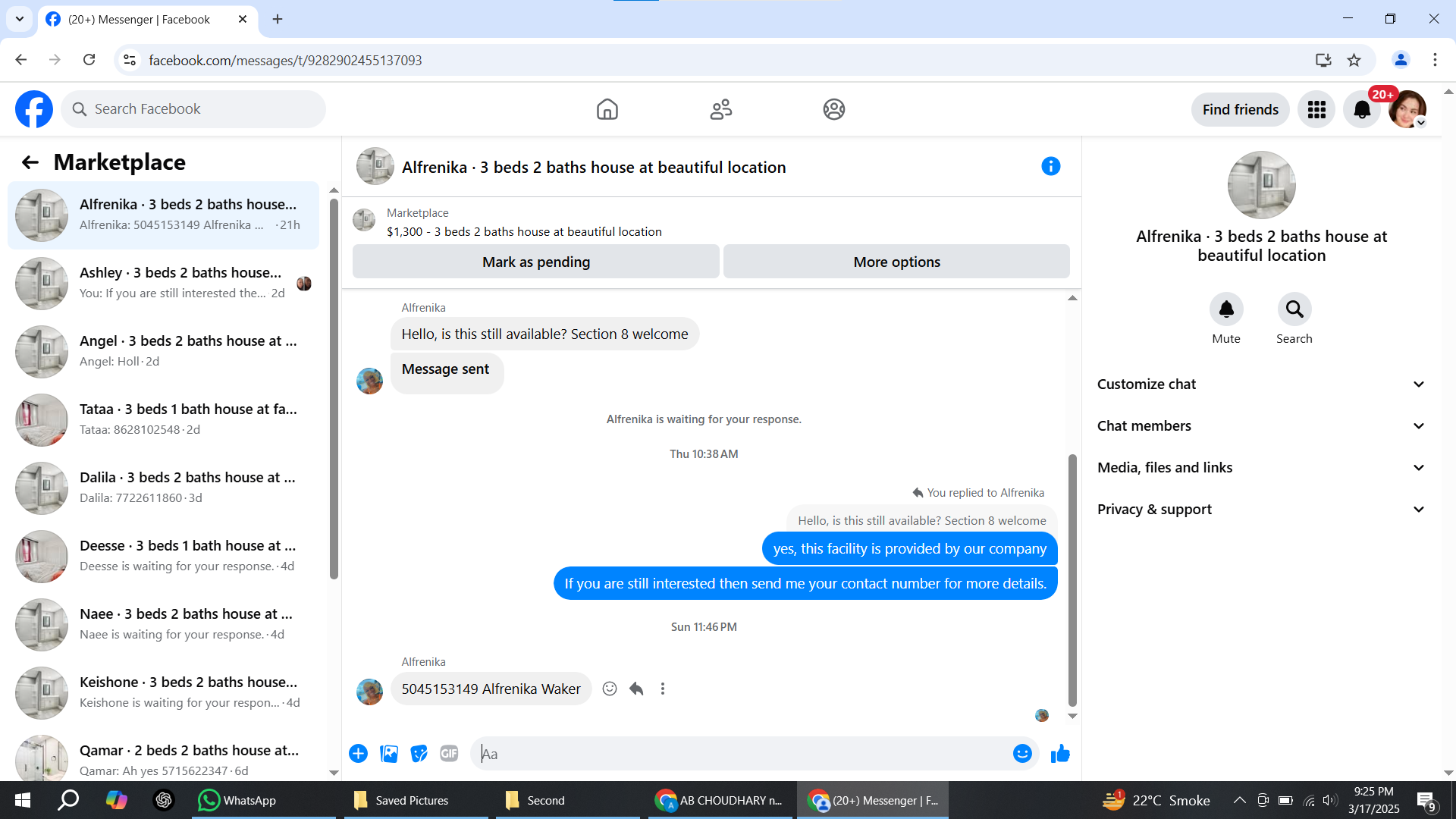This screenshot has height=819, width=1456.
Task: Bookmark this page with the star icon
Action: pos(1354,60)
